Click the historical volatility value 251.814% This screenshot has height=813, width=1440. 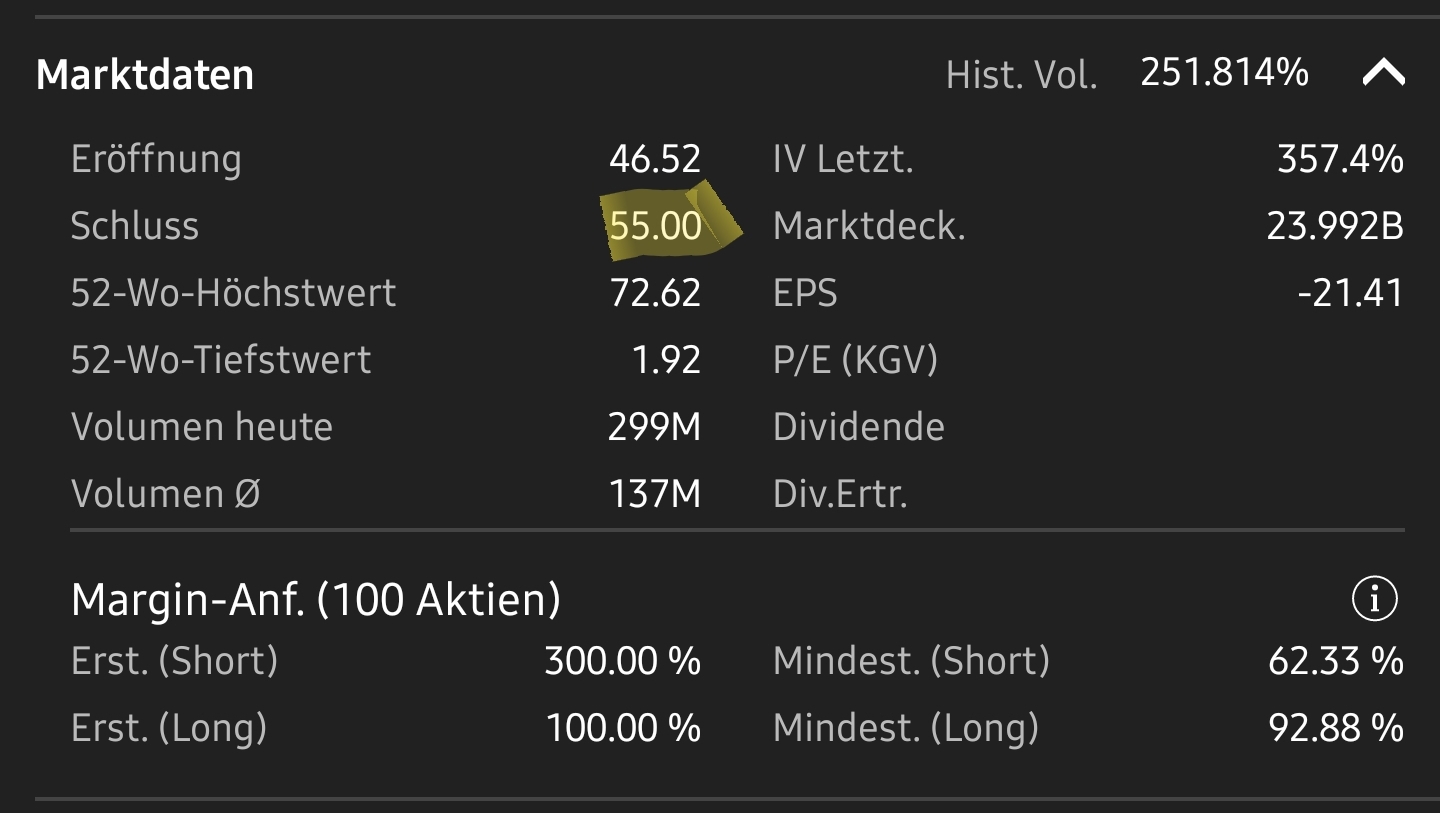(1224, 73)
